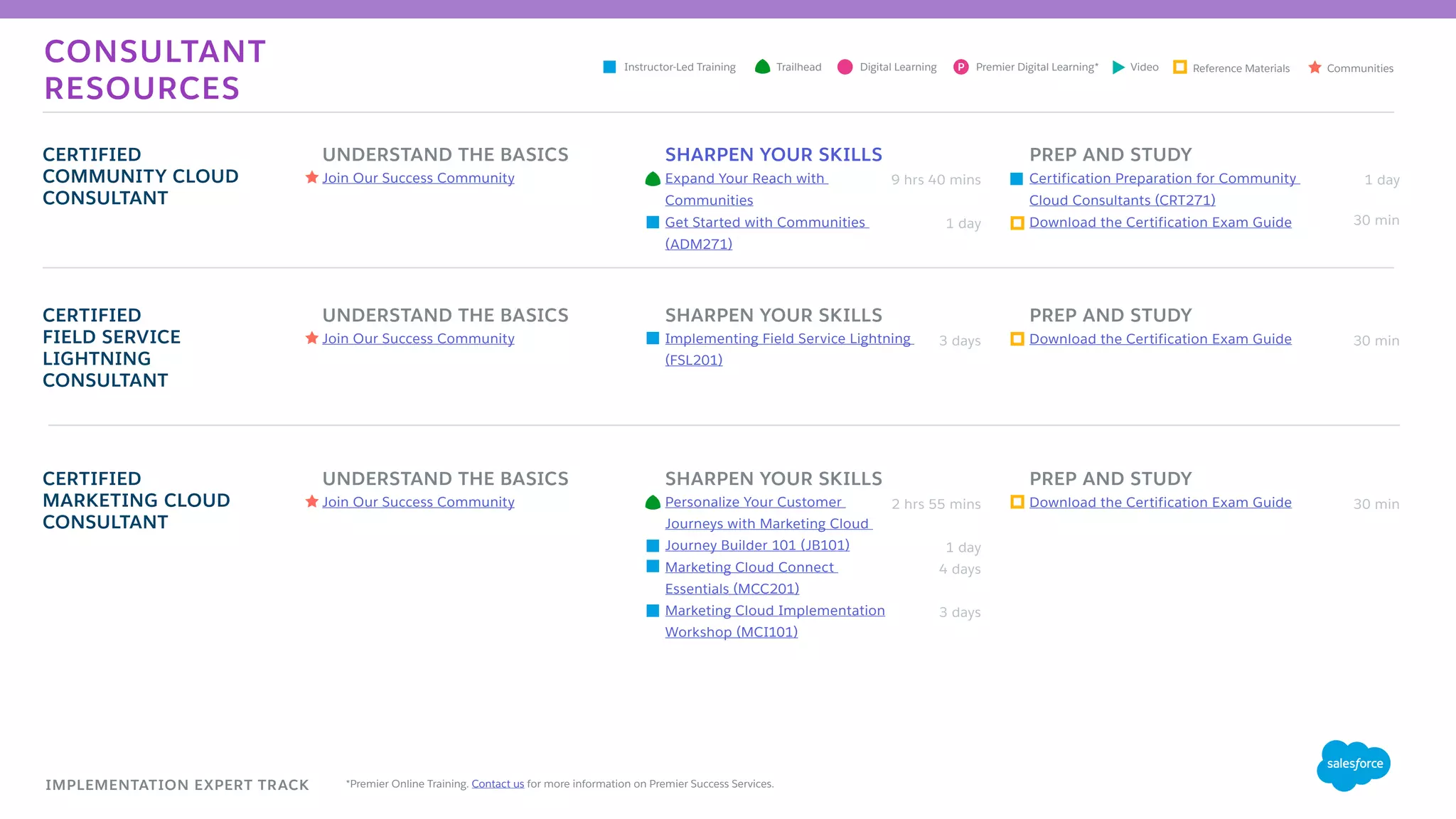The height and width of the screenshot is (819, 1456).
Task: Click the Instructor-Led Training legend square icon
Action: [x=609, y=67]
